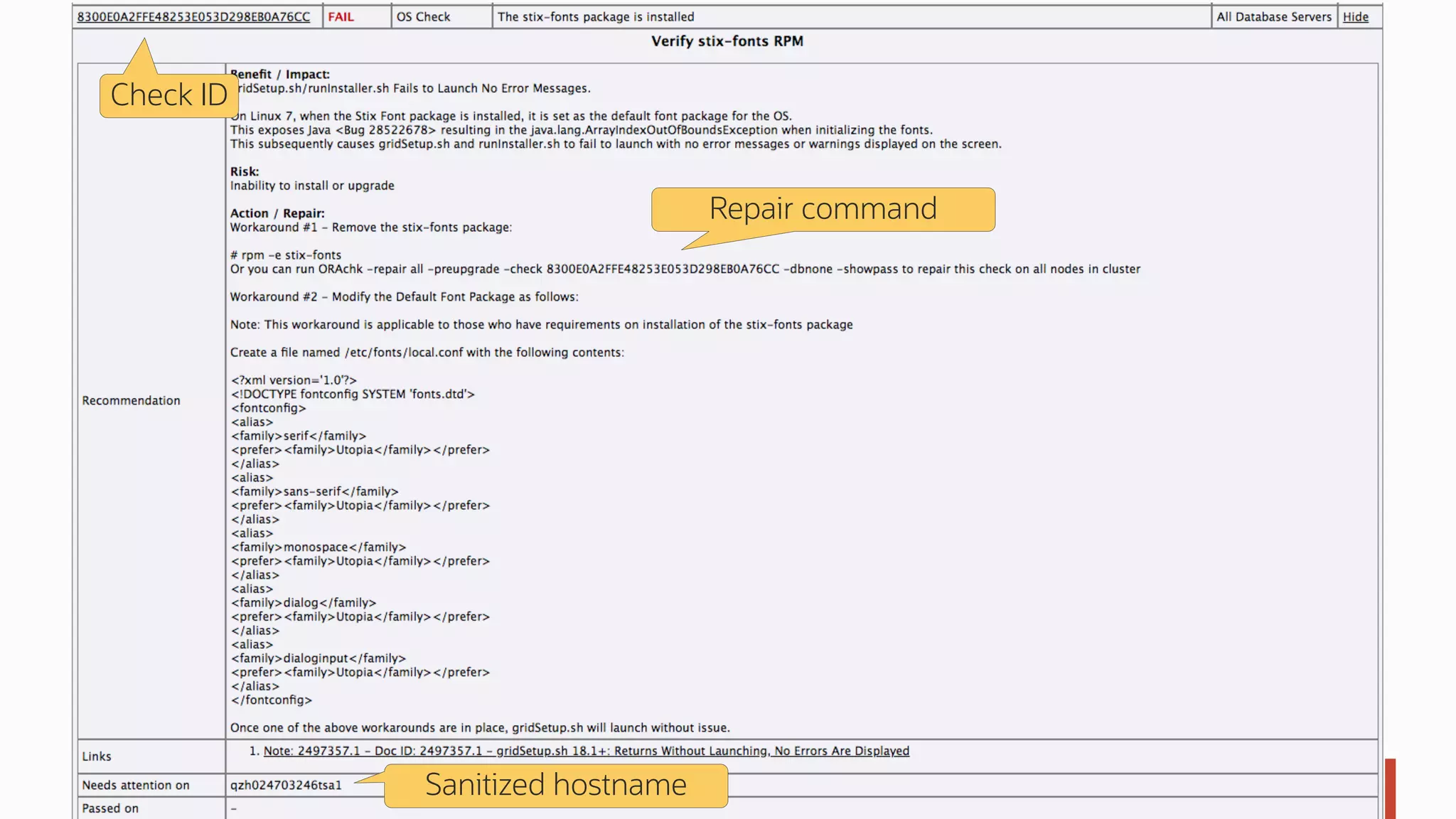Click the Needs attention on label
The height and width of the screenshot is (819, 1456).
[135, 785]
